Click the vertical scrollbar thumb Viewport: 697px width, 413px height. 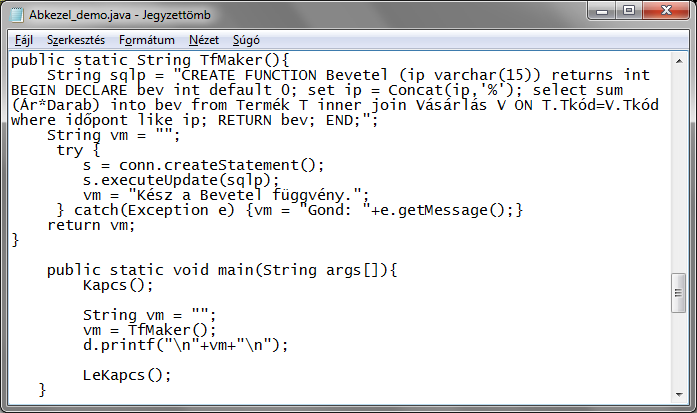(x=678, y=293)
